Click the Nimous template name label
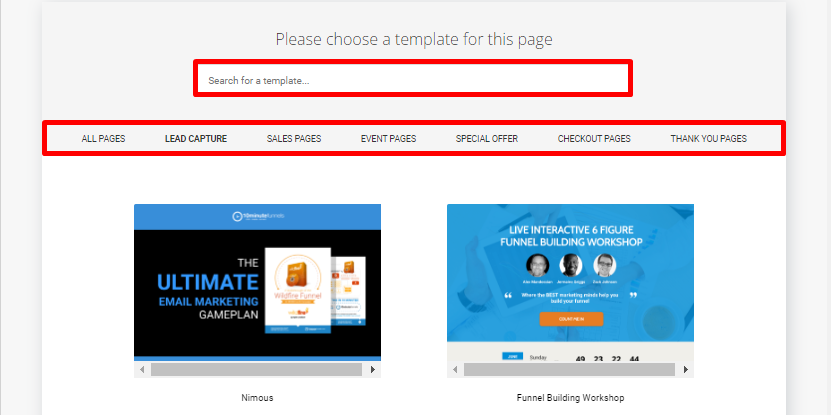831x415 pixels. point(258,398)
